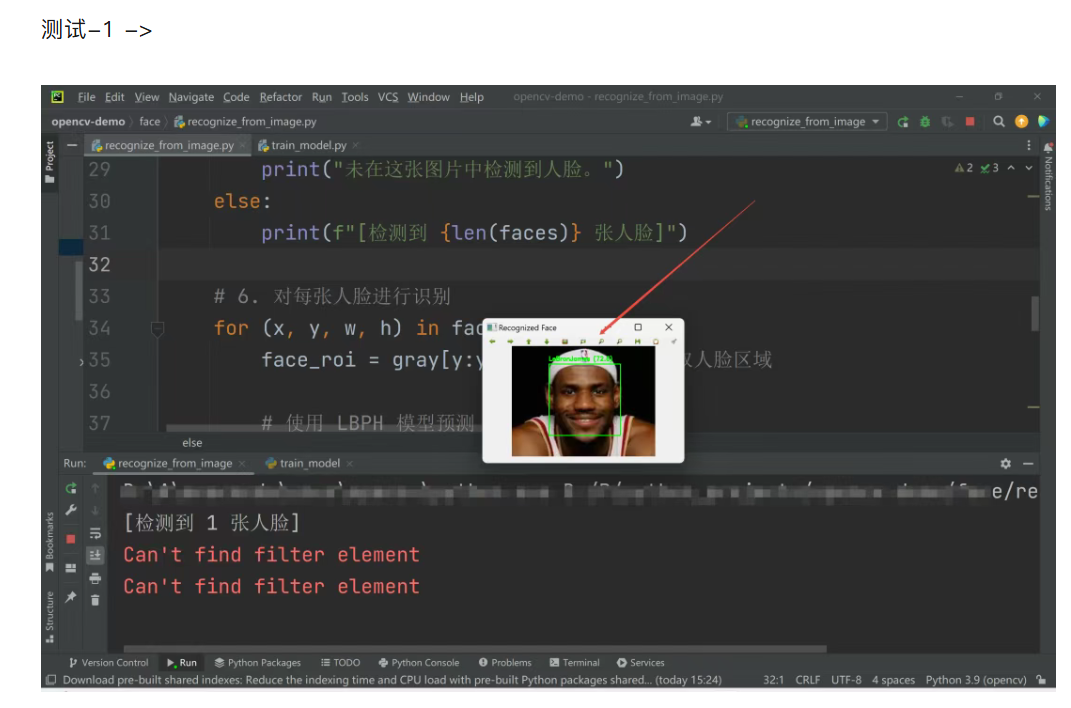Screen dimensions: 1071x708
Task: Toggle the Bookmarks tool window
Action: pos(49,542)
